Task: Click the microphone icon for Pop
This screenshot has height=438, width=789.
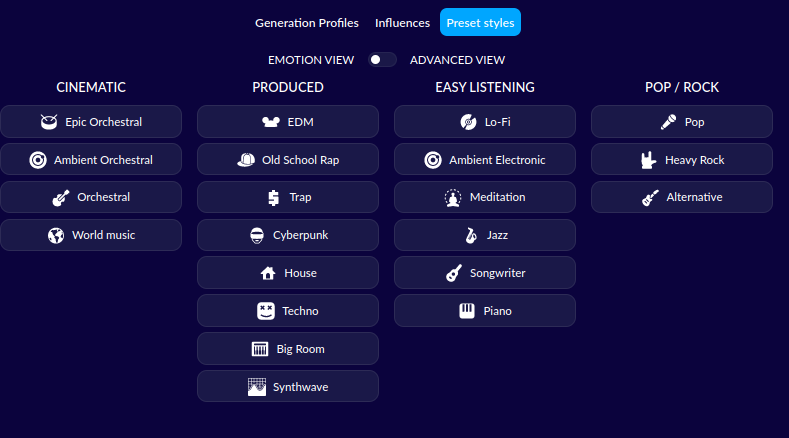Action: point(668,122)
